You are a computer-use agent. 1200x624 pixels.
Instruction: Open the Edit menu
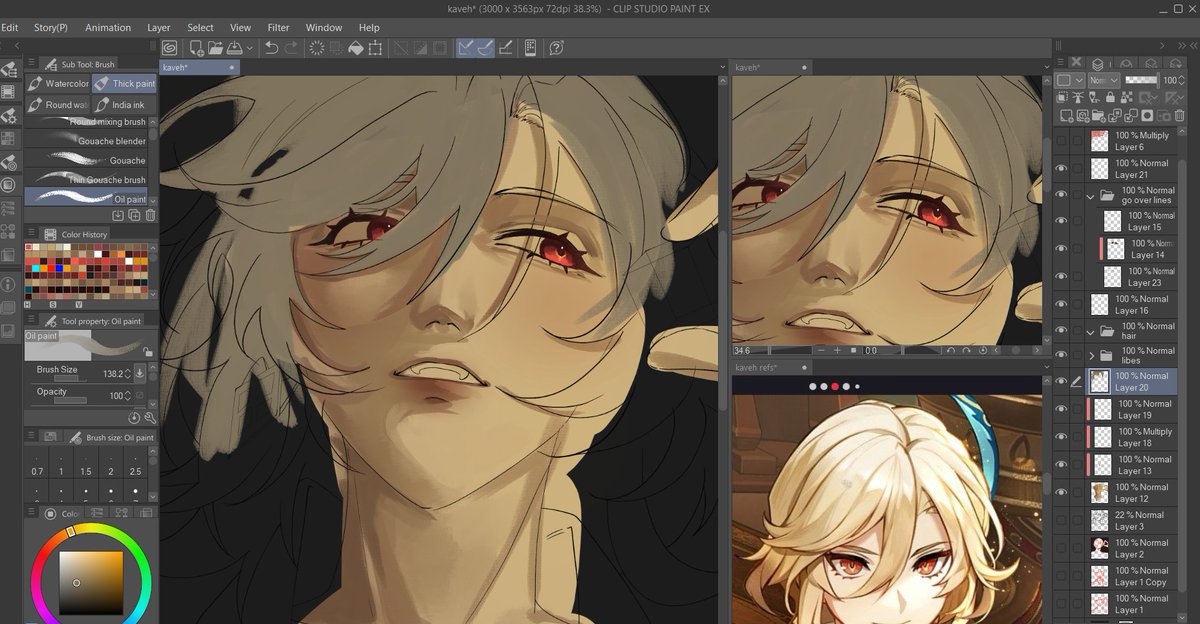(9, 27)
